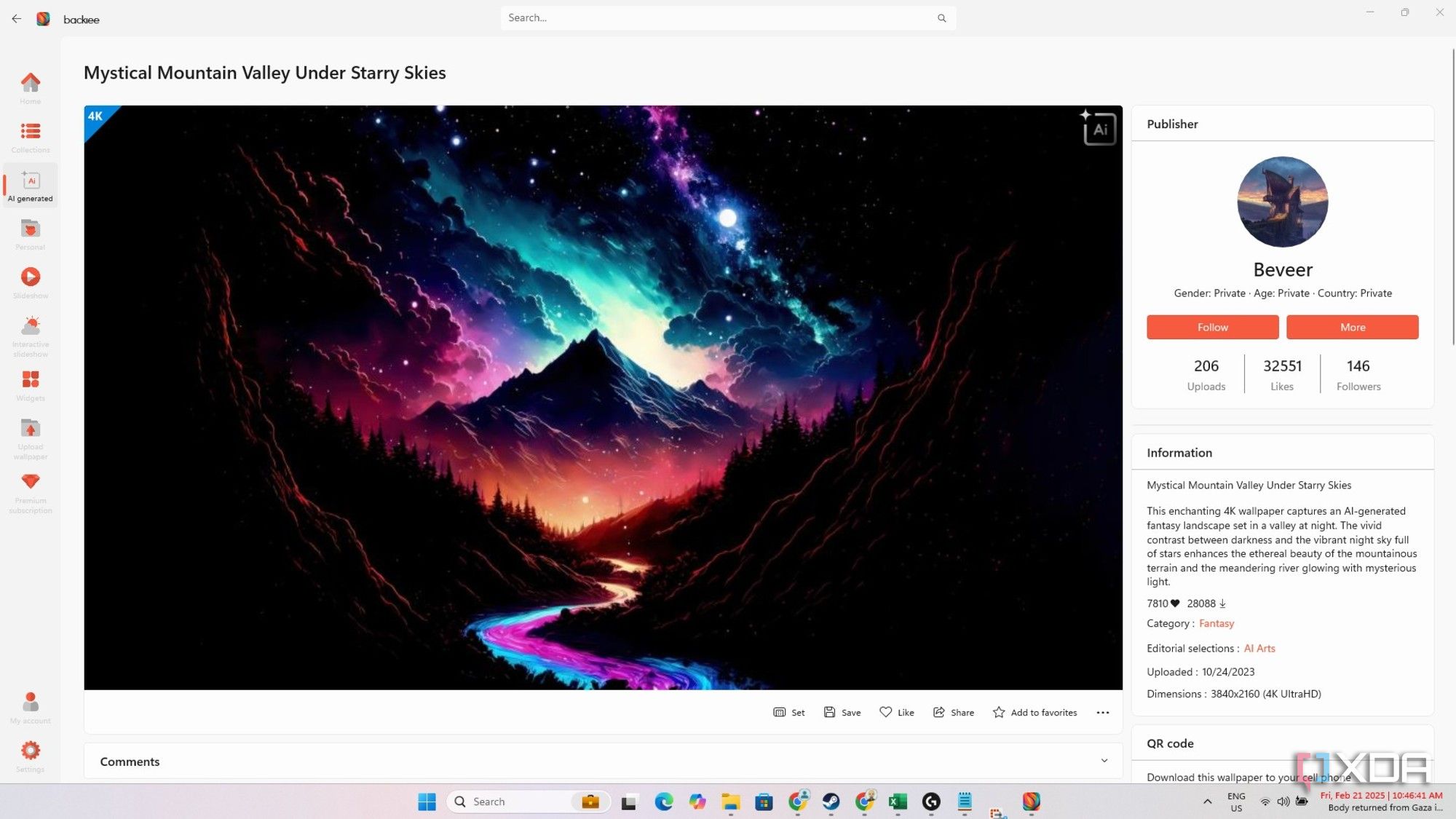The image size is (1456, 819).
Task: Like the wallpaper with heart button
Action: (897, 712)
